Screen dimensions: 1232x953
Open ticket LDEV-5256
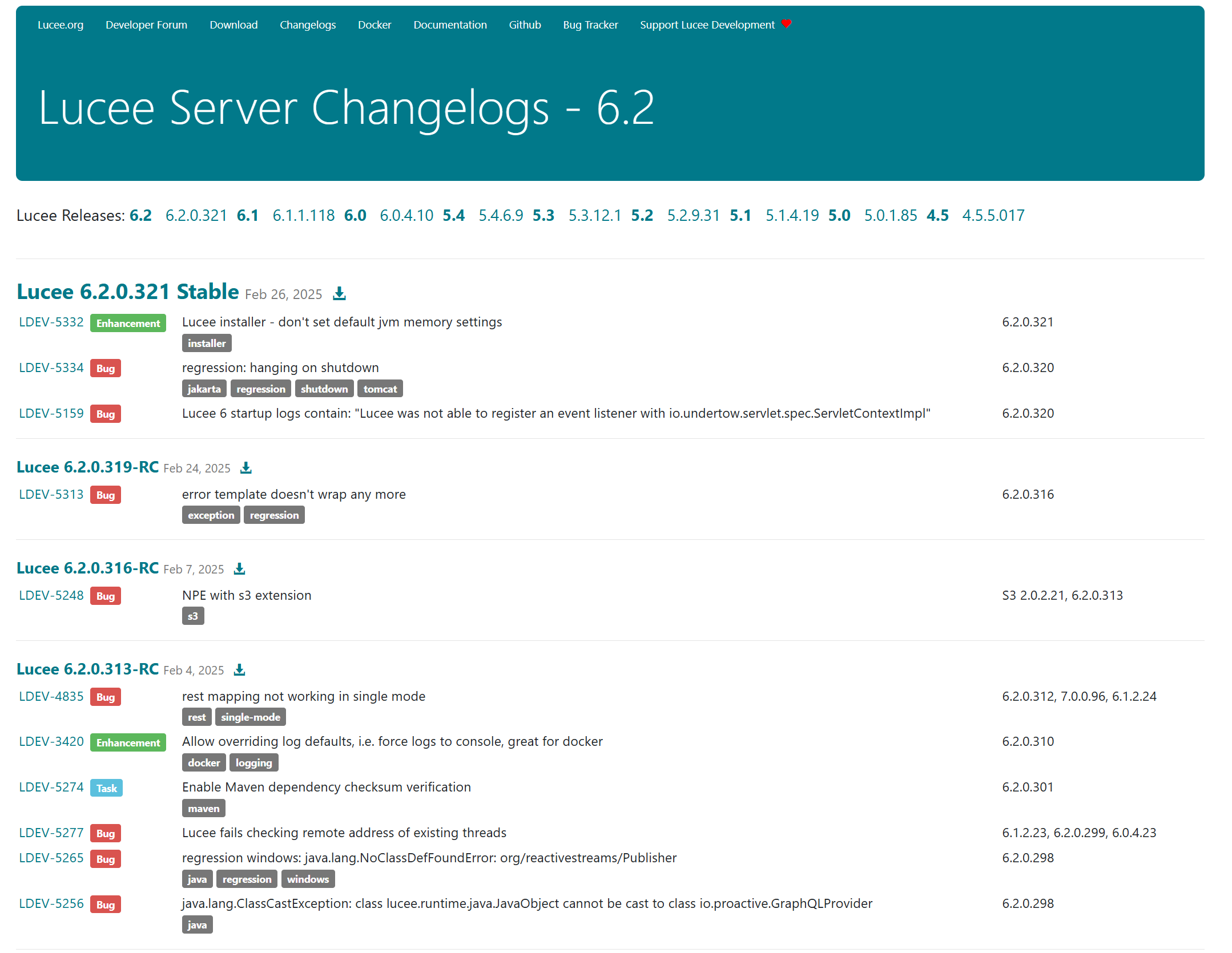pyautogui.click(x=51, y=903)
